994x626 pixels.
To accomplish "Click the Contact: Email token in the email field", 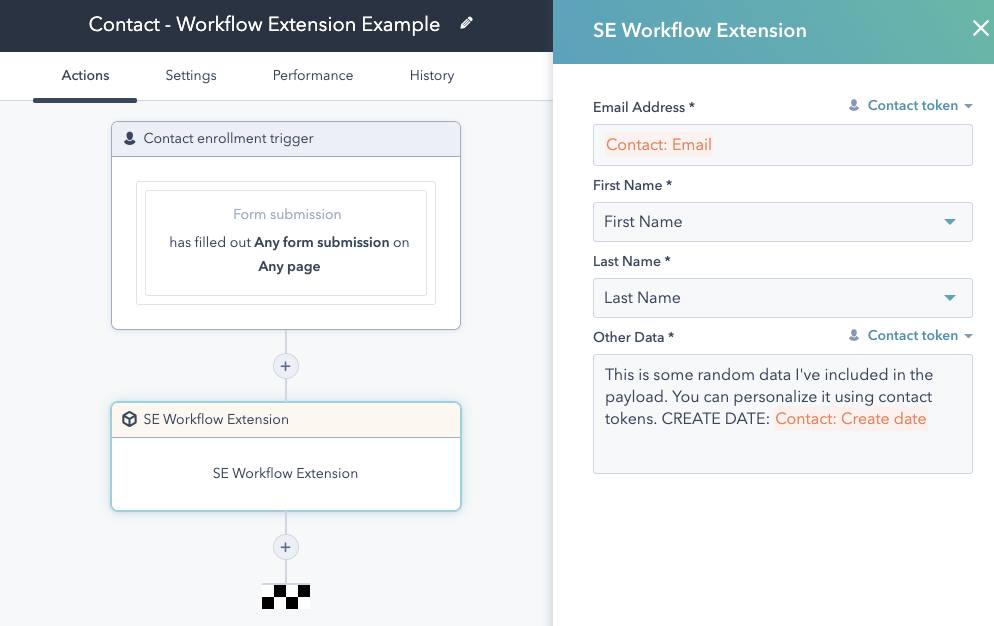I will pos(658,144).
